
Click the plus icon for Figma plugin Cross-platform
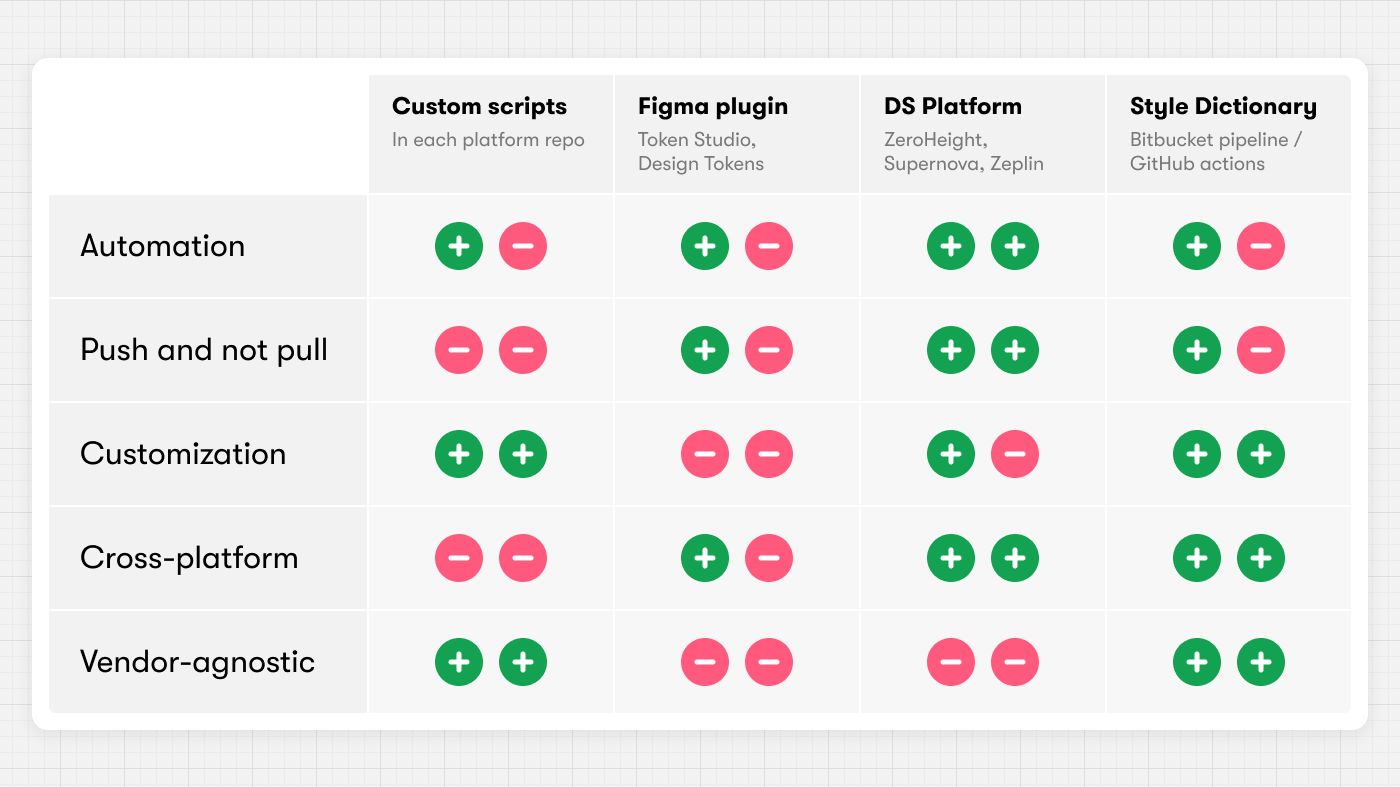[x=705, y=558]
